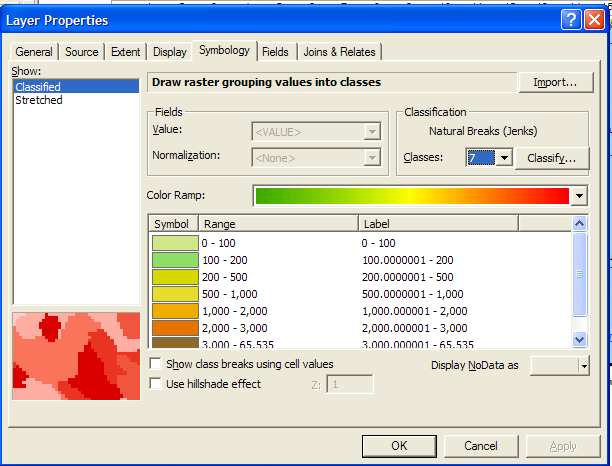Click the range value 200 - 500
Screen dimensions: 612x466
225,277
